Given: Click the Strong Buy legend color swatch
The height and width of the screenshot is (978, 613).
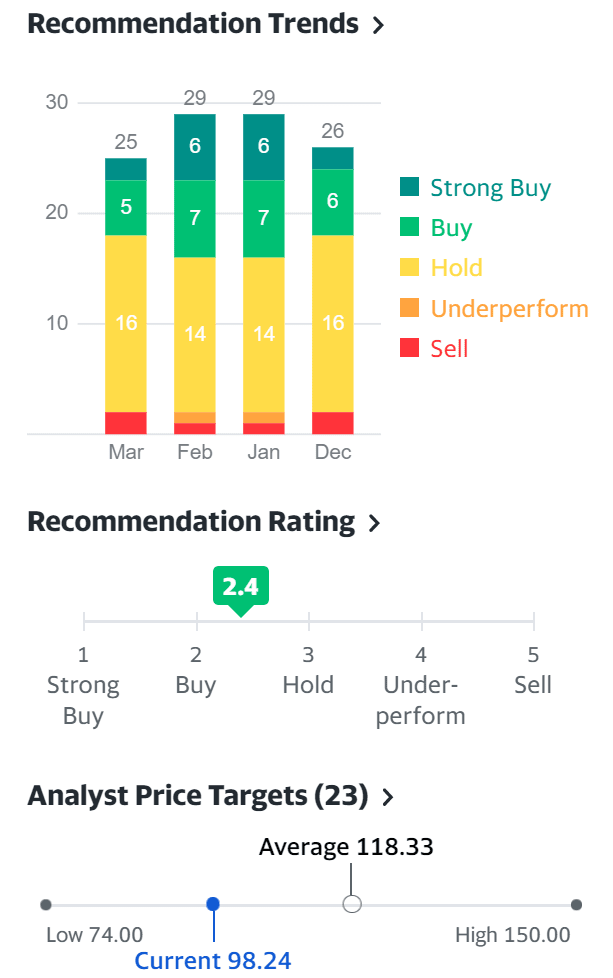Looking at the screenshot, I should click(x=410, y=187).
